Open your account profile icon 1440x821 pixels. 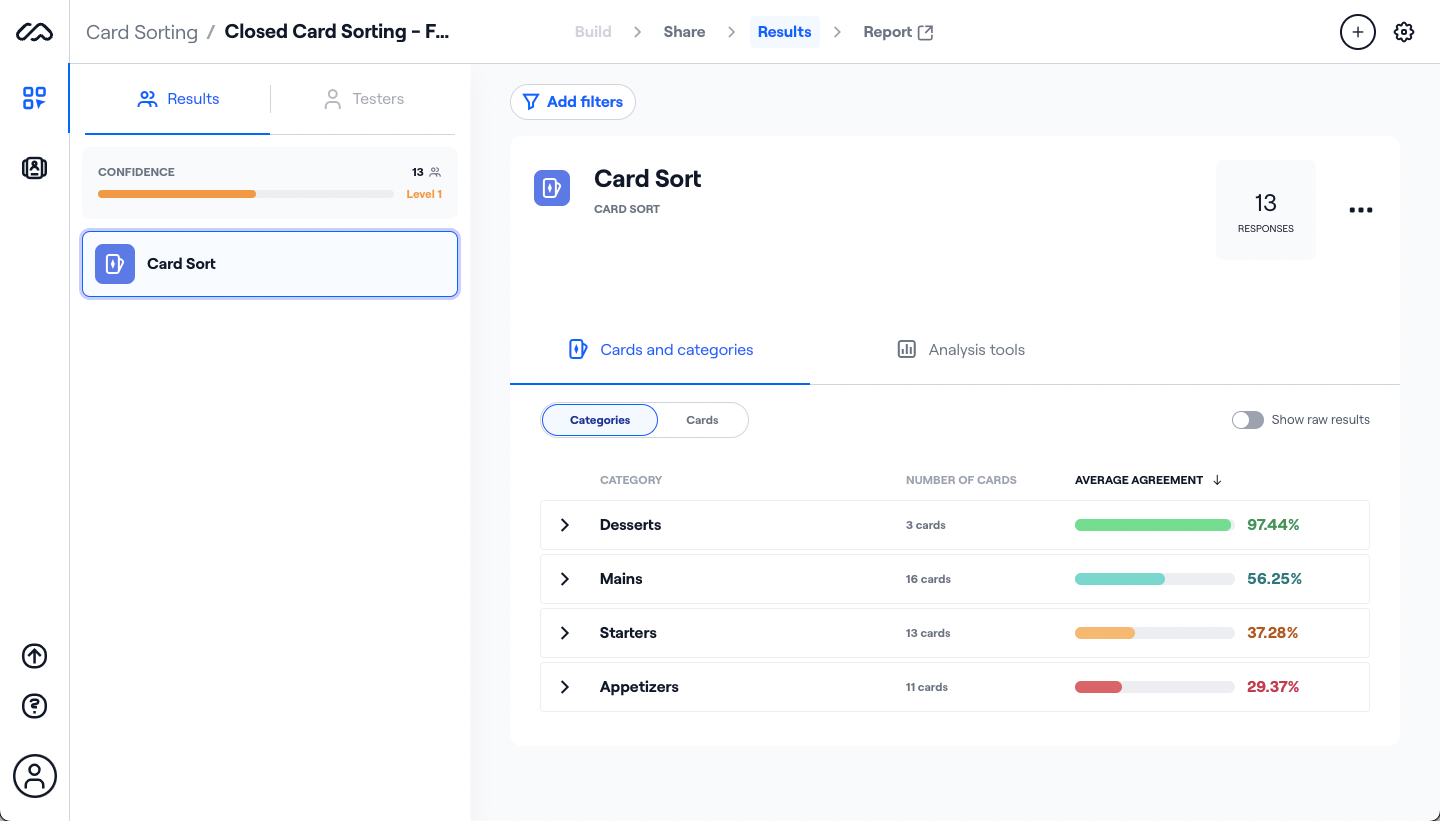(x=34, y=776)
